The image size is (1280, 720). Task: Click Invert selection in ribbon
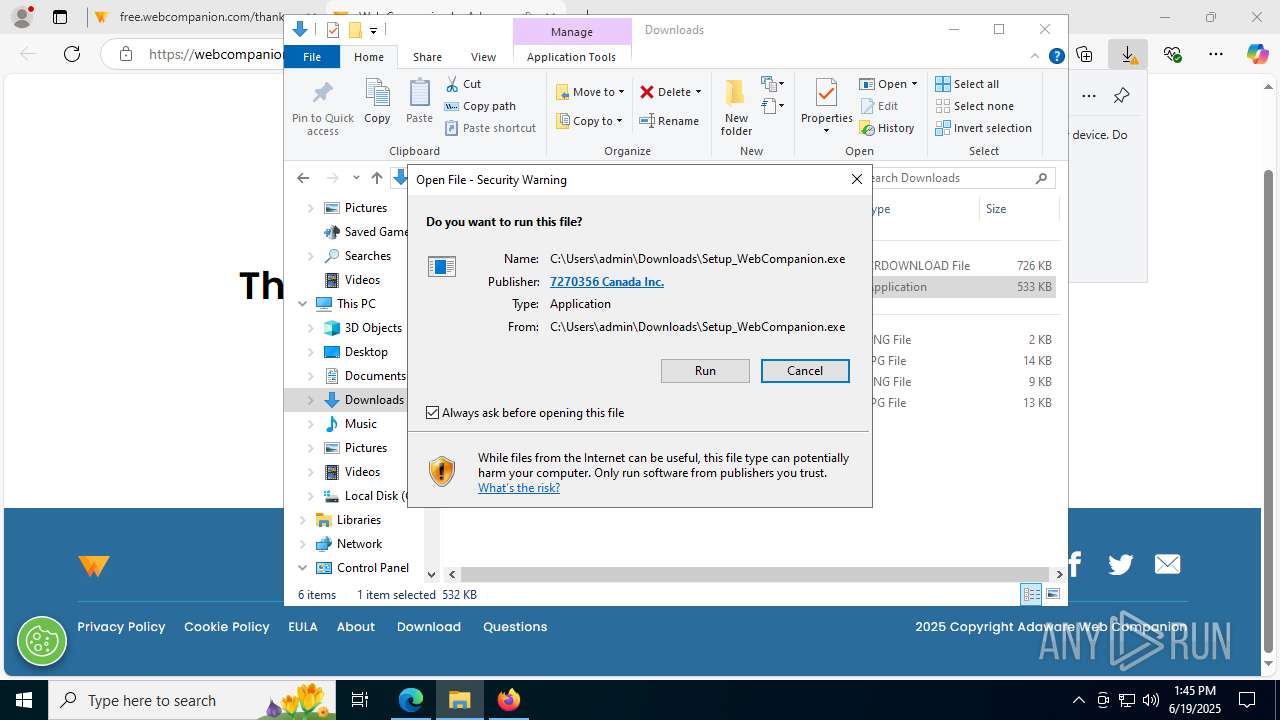[984, 128]
